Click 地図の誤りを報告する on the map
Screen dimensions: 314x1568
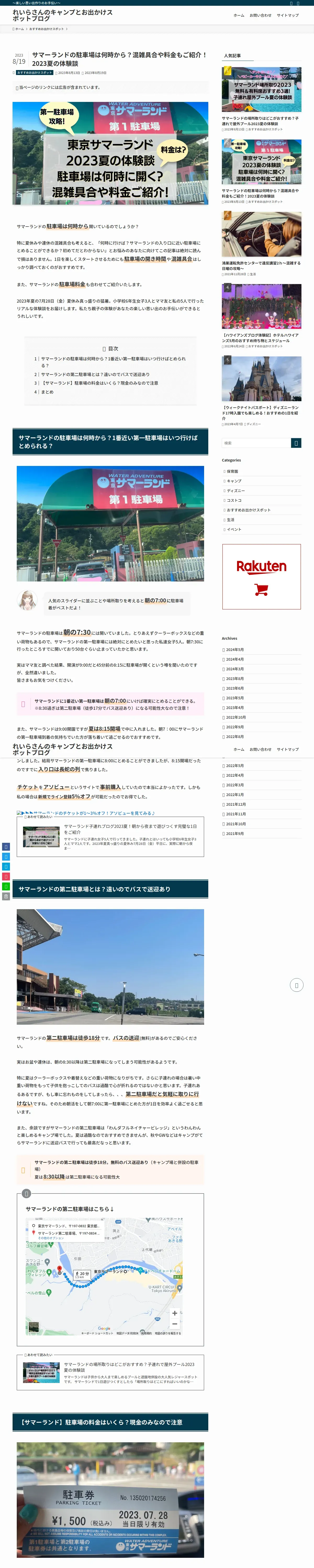point(168,1333)
